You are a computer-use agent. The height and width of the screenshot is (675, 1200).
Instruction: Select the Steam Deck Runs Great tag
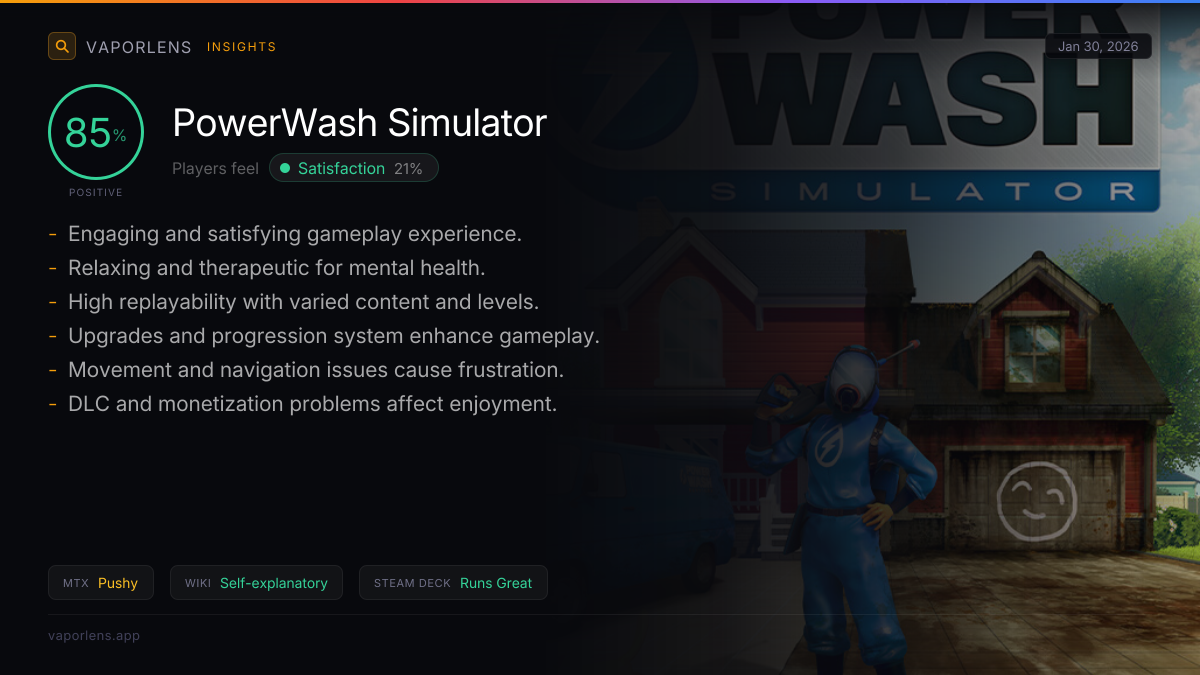coord(453,583)
